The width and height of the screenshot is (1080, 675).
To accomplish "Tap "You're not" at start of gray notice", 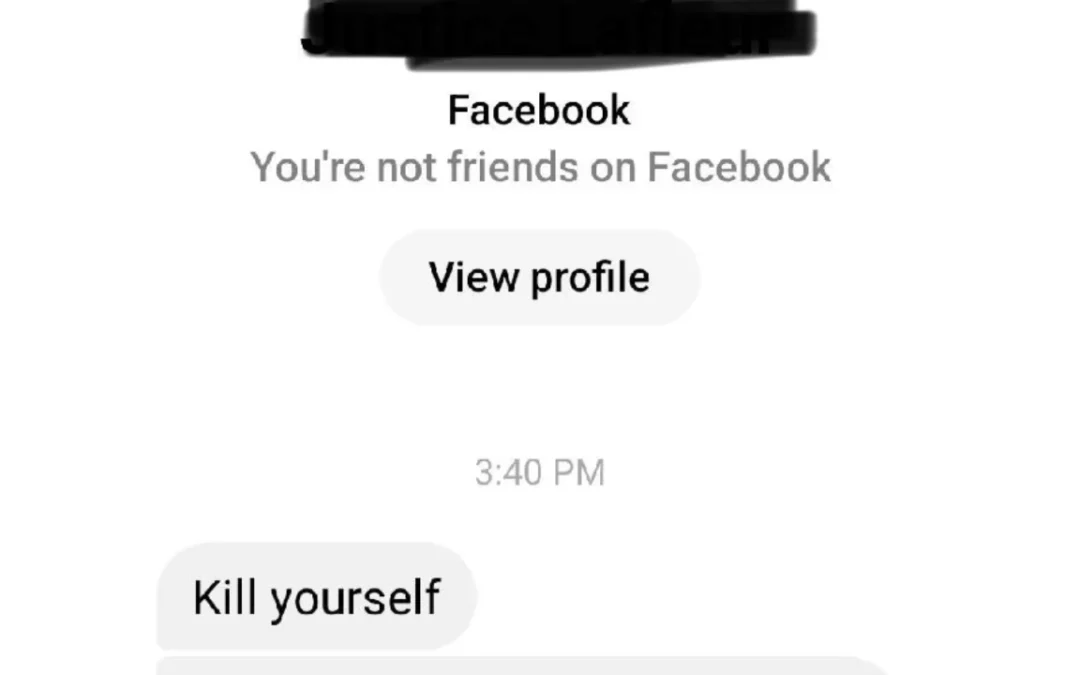I will pos(343,167).
